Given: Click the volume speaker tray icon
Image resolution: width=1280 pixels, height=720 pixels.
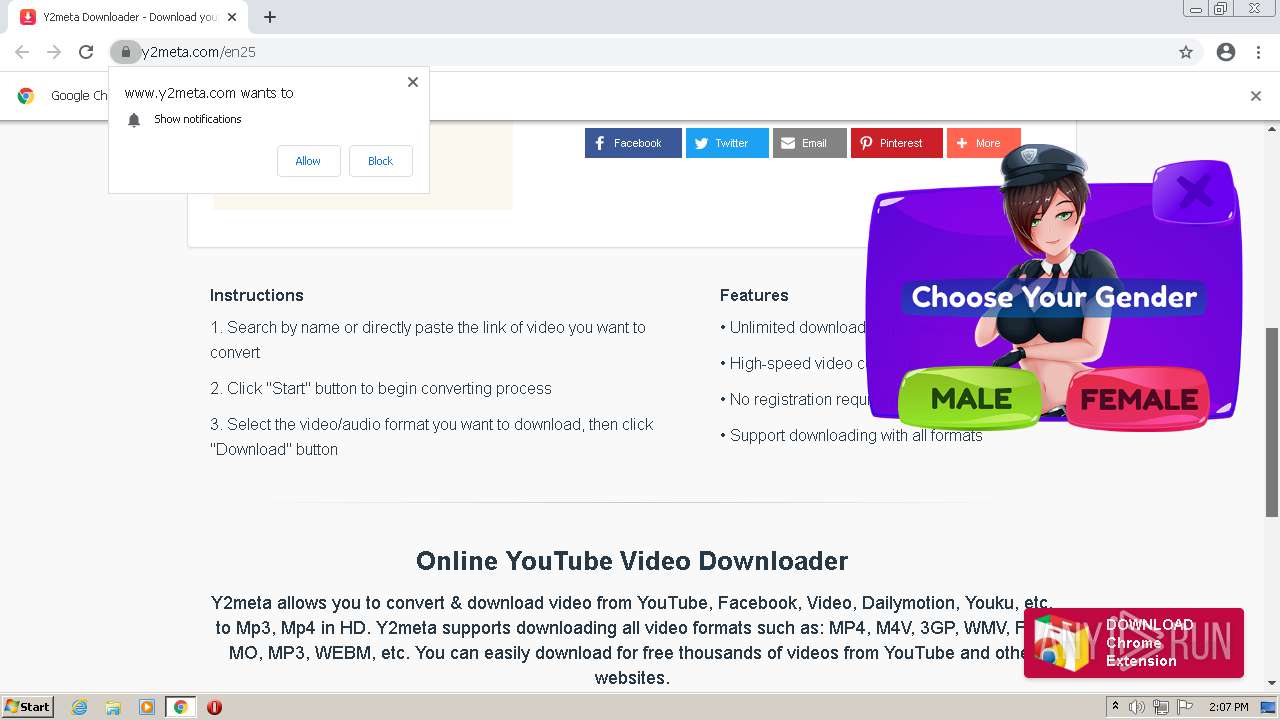Looking at the screenshot, I should 1137,707.
